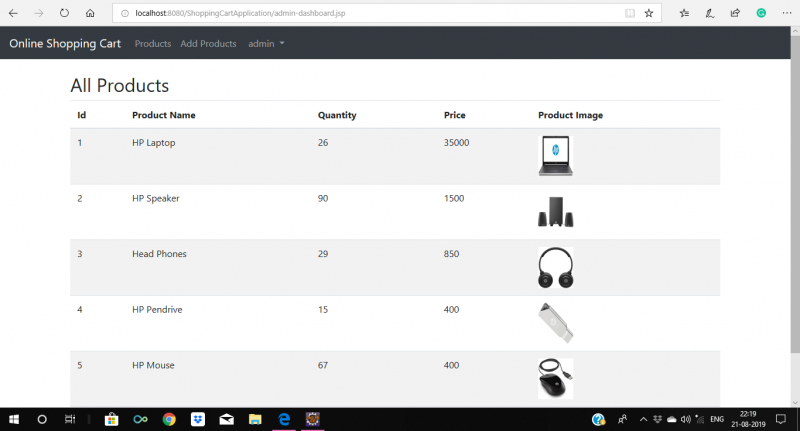Open Task View in the taskbar
The height and width of the screenshot is (431, 800).
point(70,419)
